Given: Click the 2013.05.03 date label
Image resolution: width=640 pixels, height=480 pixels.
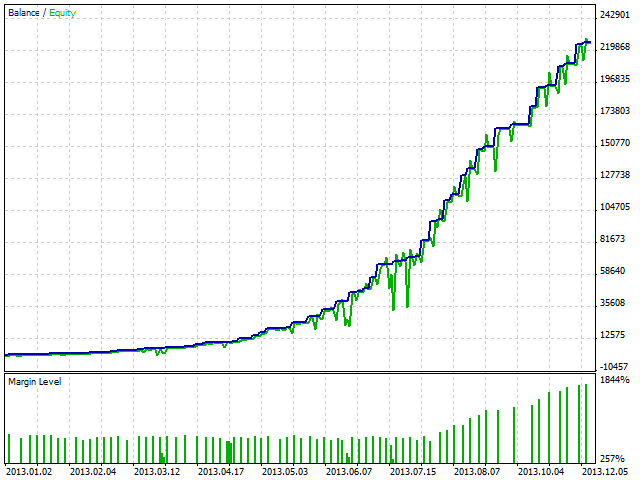Looking at the screenshot, I should [x=285, y=472].
